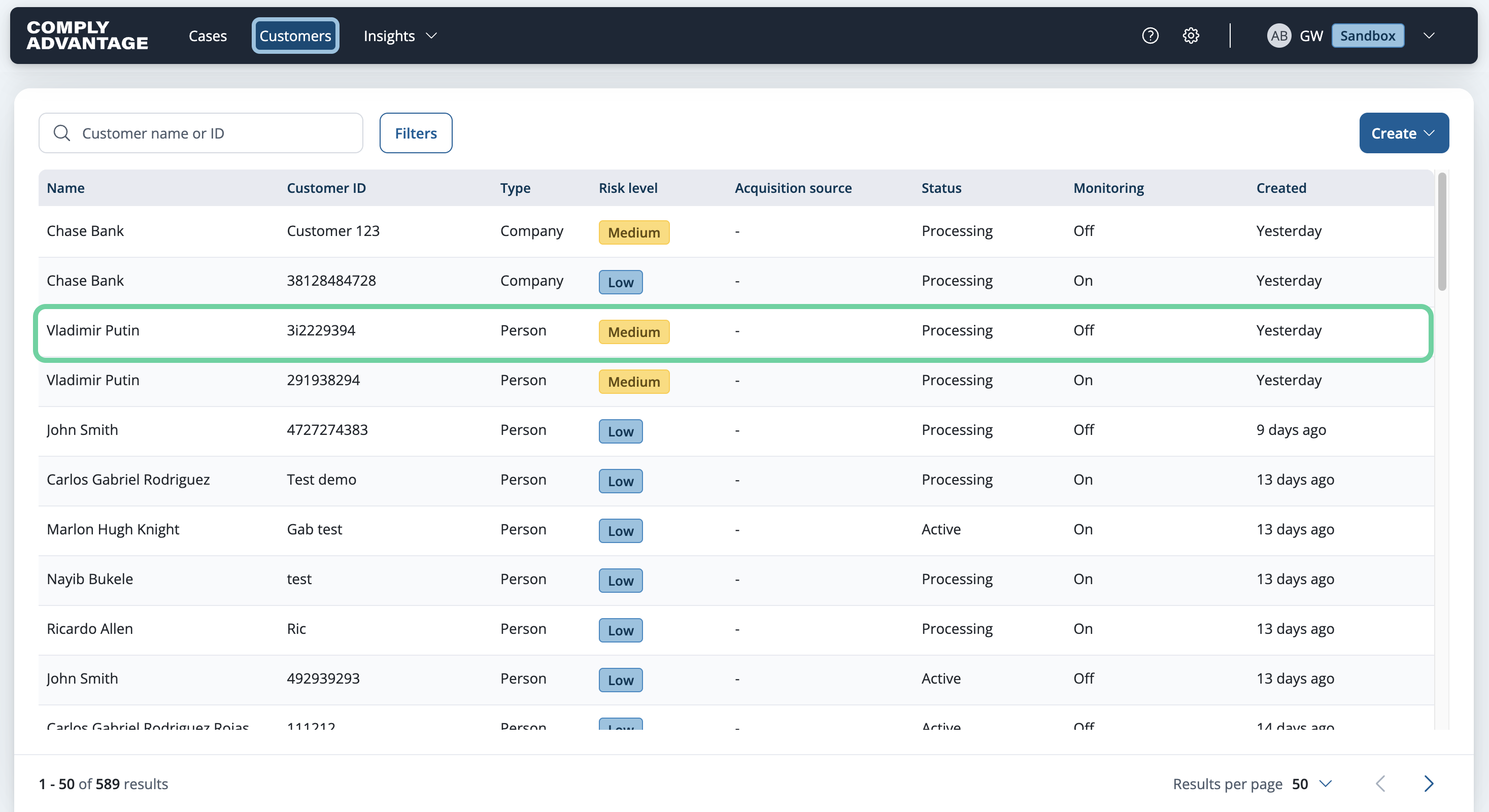Click the Status column header
Image resolution: width=1489 pixels, height=812 pixels.
(941, 188)
